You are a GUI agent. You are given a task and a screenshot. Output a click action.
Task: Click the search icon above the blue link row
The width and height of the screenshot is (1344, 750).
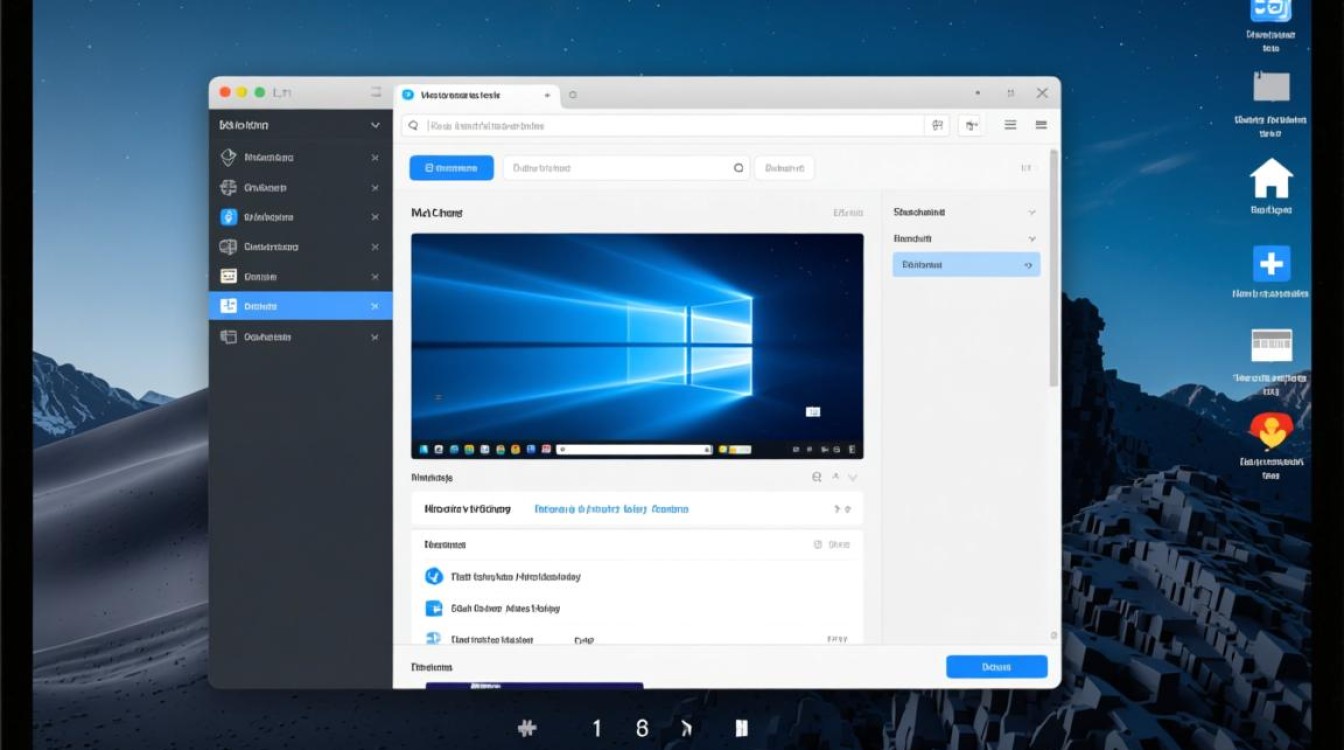[x=817, y=478]
